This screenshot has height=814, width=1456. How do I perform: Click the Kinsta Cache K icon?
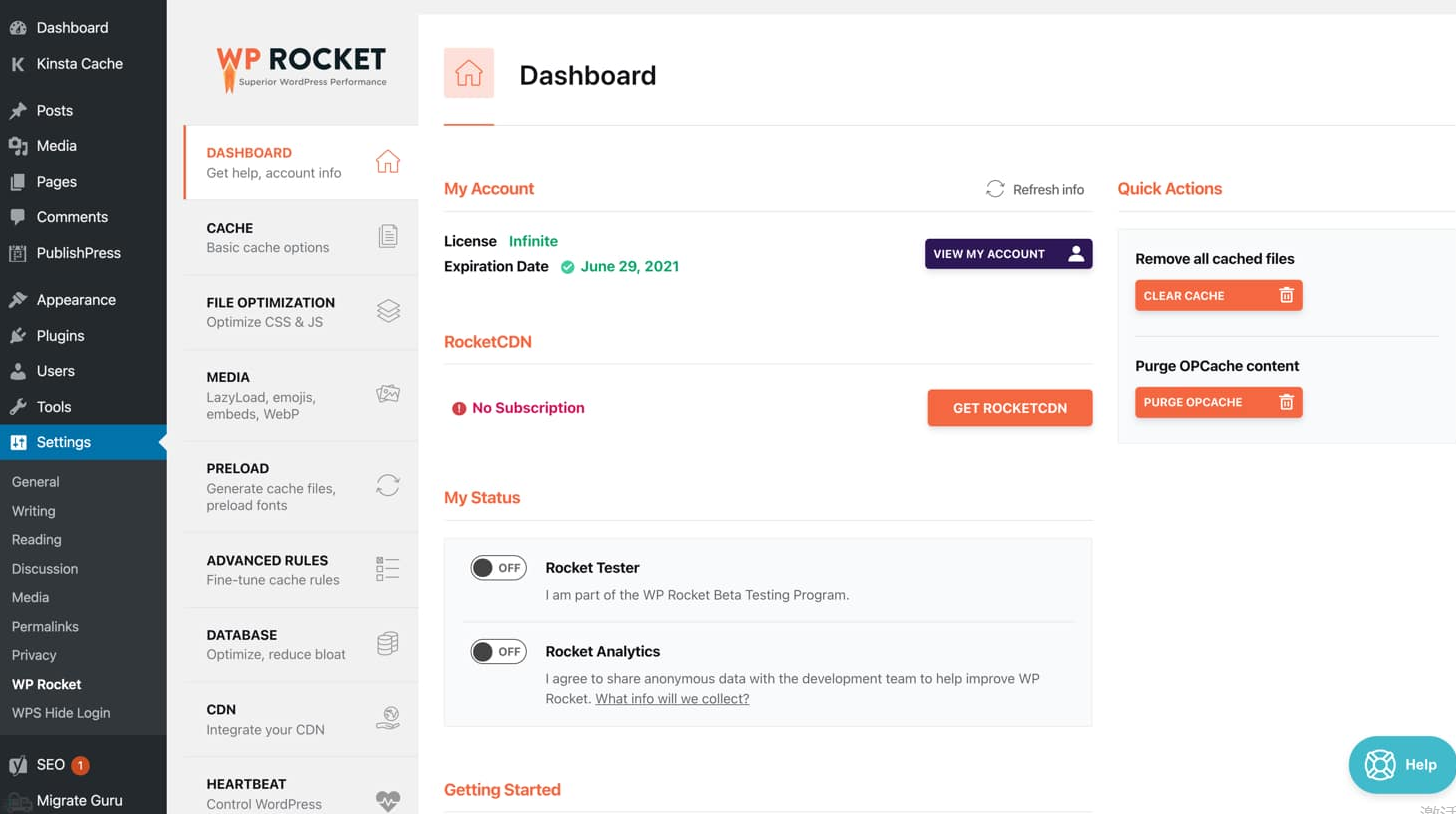pyautogui.click(x=18, y=64)
